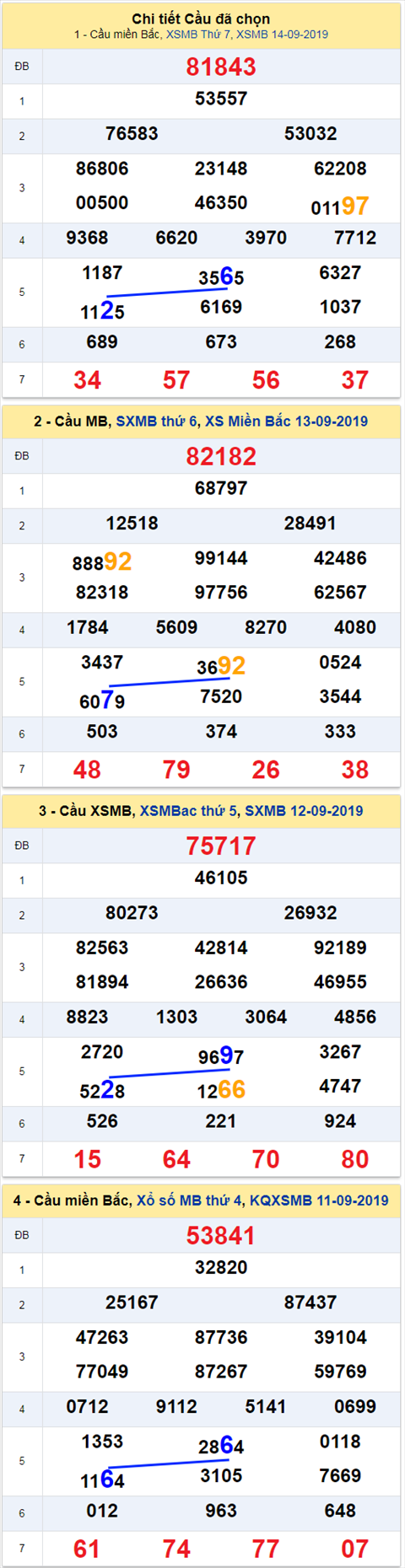
Task: Click seventh prize 79 in 13-09-2019 table
Action: point(176,770)
